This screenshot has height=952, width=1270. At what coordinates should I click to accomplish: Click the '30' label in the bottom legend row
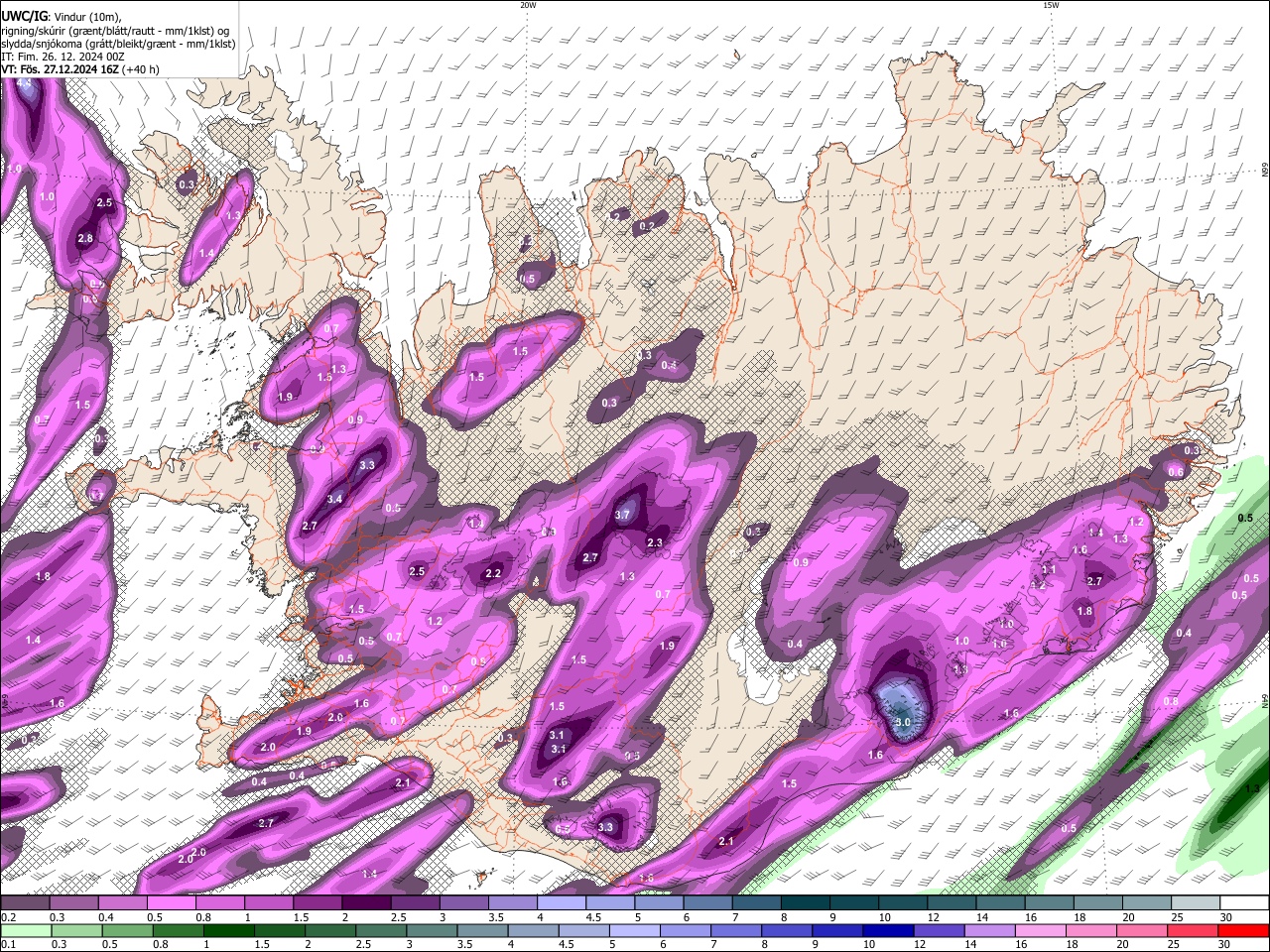tap(1223, 944)
